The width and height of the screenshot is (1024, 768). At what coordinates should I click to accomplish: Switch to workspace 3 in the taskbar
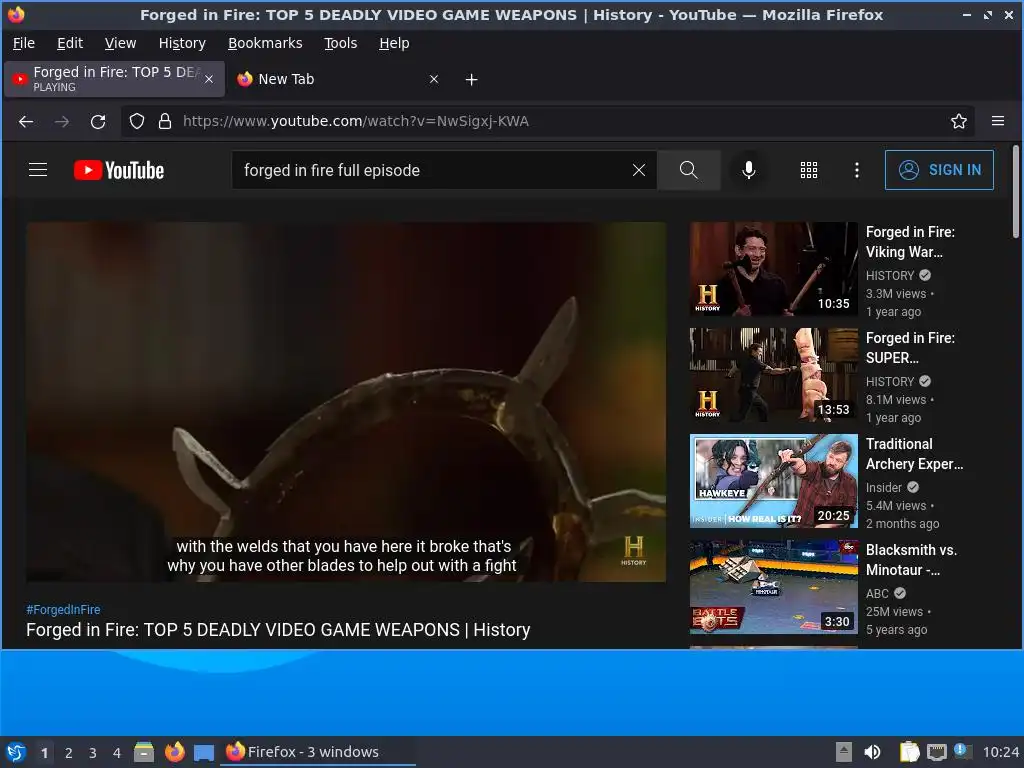tap(93, 753)
